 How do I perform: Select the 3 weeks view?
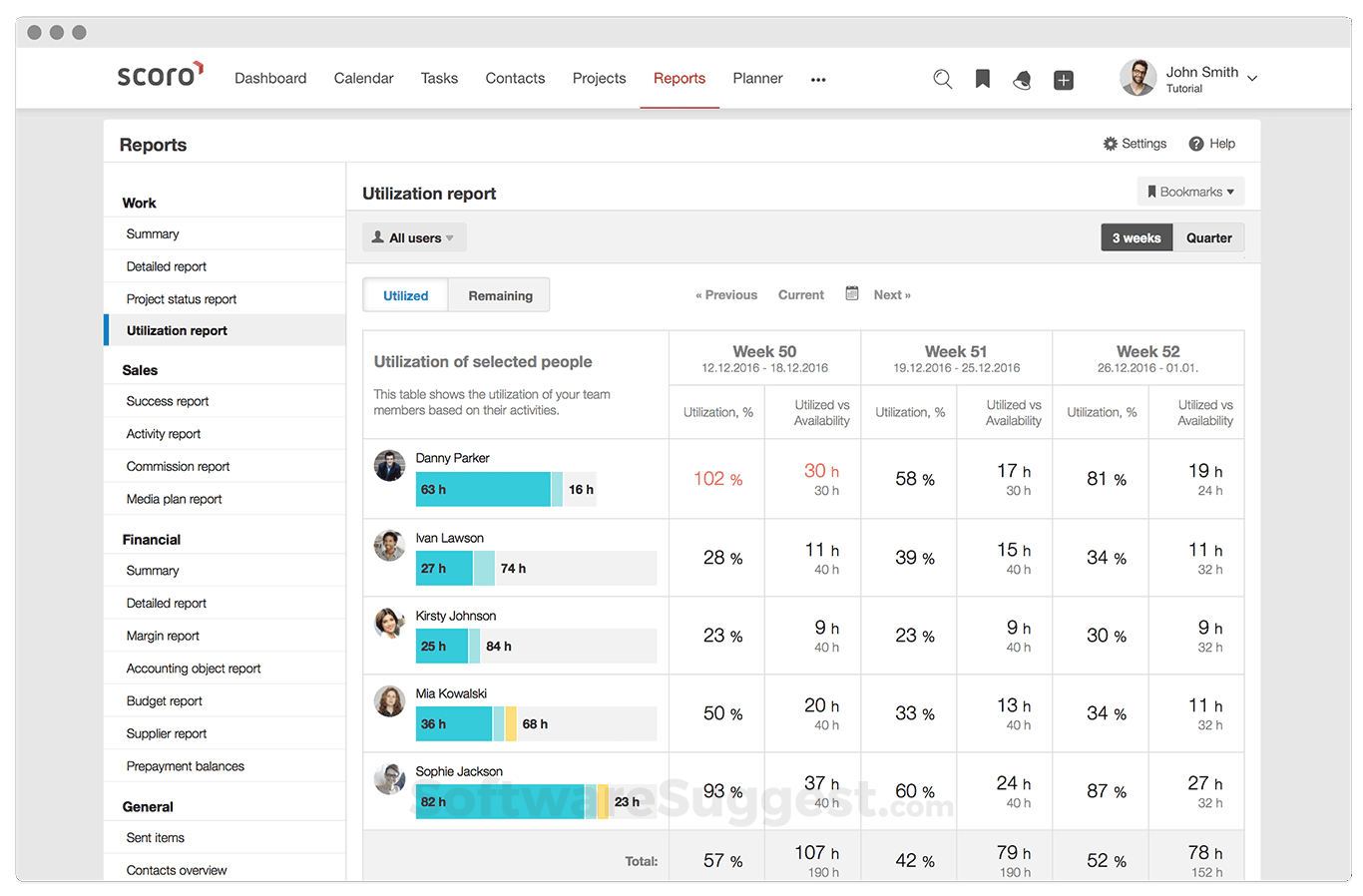(x=1136, y=237)
